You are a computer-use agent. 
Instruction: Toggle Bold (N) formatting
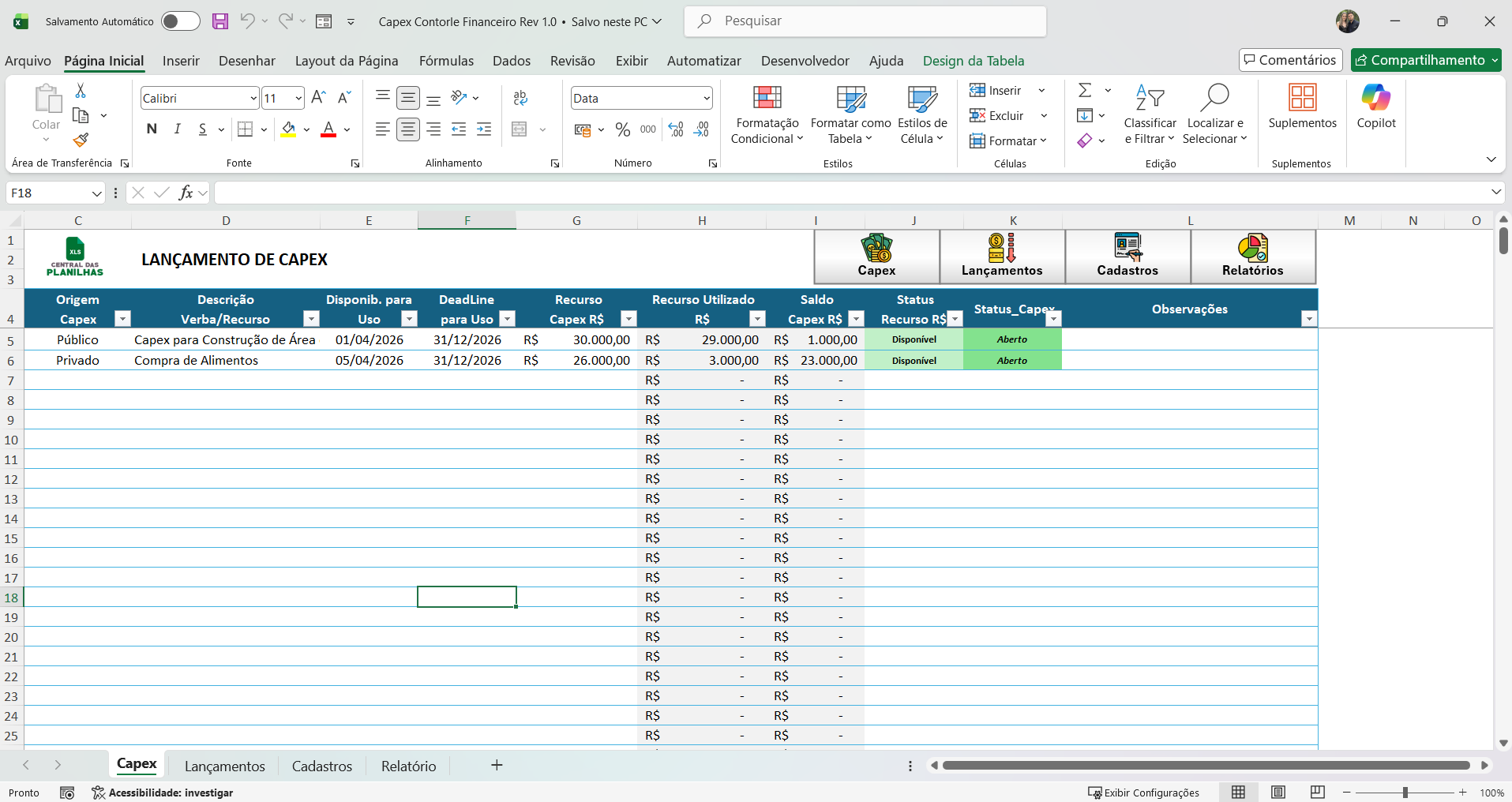(152, 129)
